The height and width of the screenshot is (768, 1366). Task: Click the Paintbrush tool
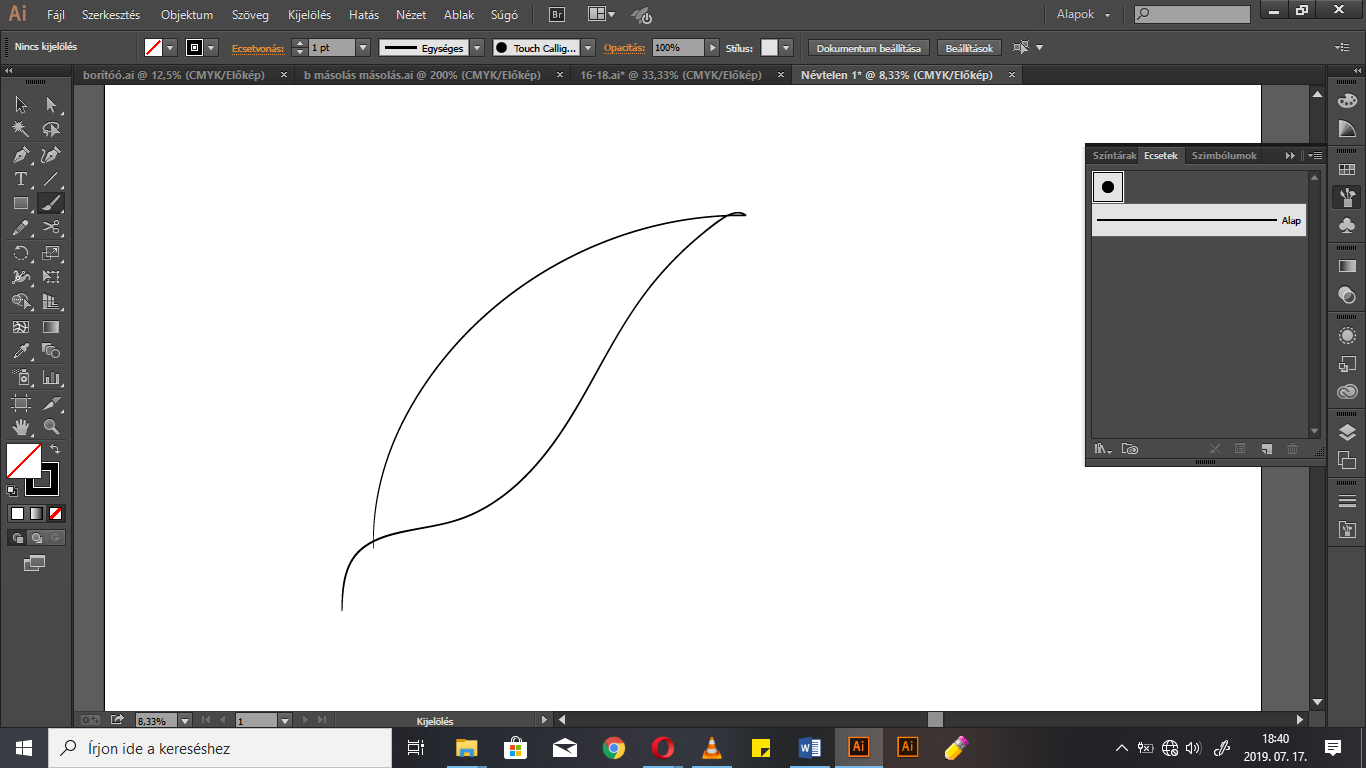51,203
